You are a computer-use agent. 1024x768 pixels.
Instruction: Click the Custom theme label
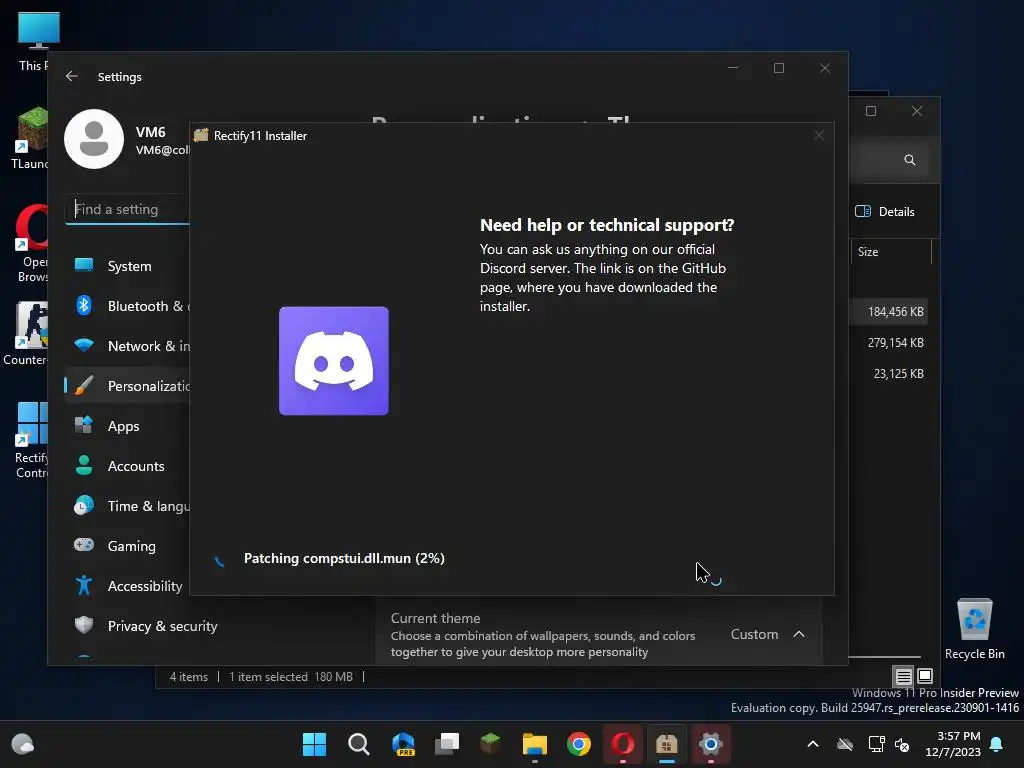pos(754,634)
